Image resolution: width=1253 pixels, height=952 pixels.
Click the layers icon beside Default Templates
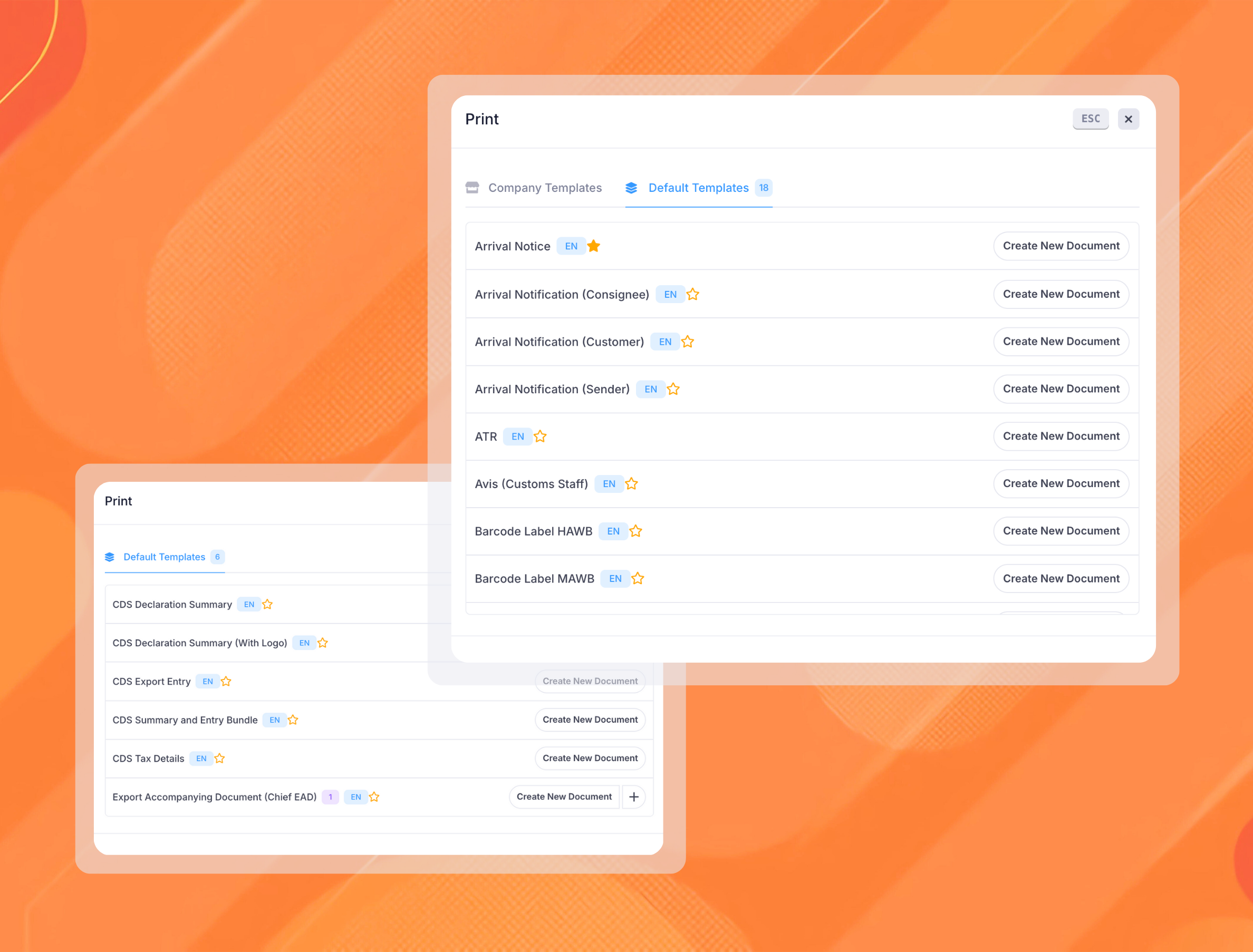click(632, 188)
